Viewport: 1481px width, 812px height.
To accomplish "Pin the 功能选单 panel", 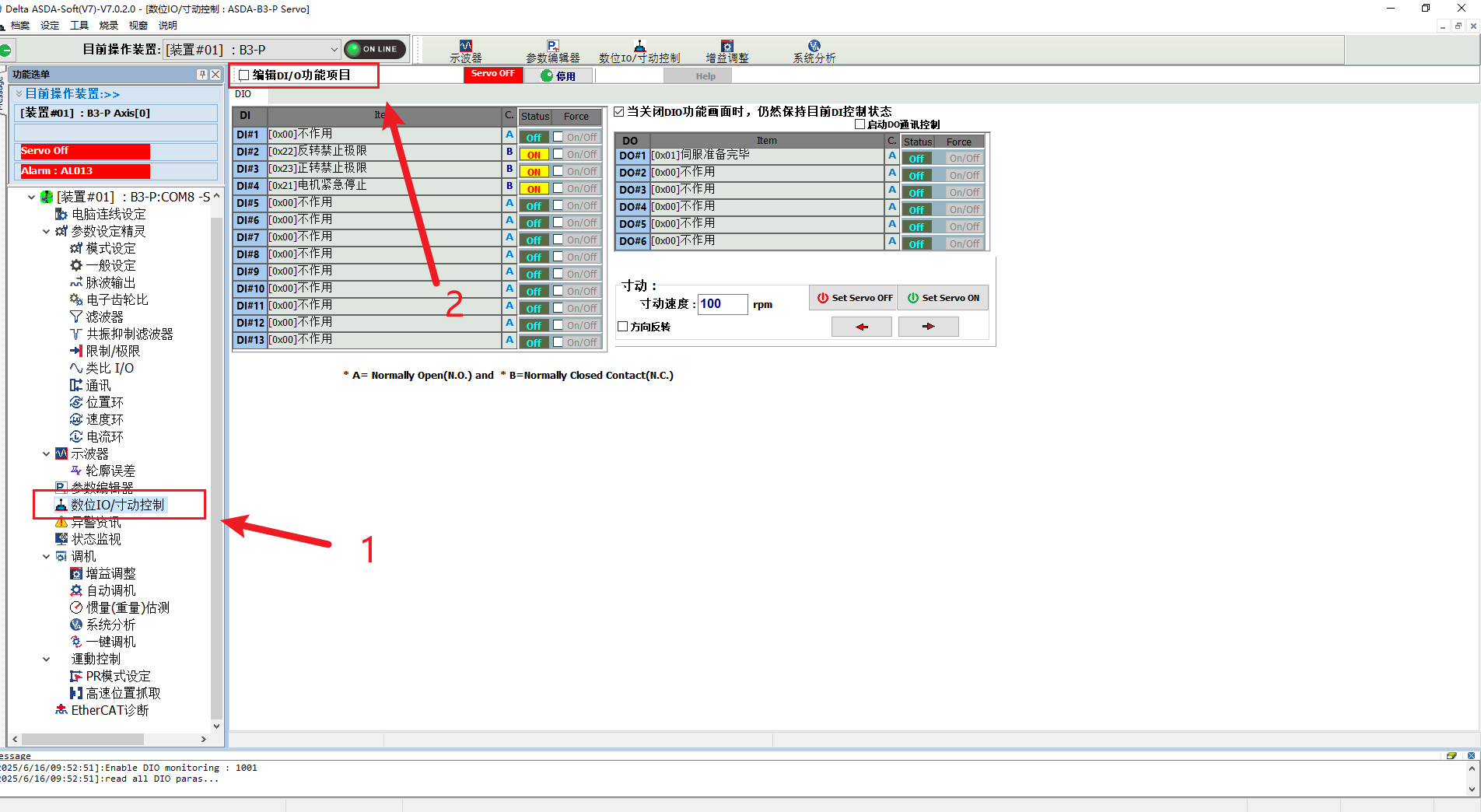I will pos(202,75).
